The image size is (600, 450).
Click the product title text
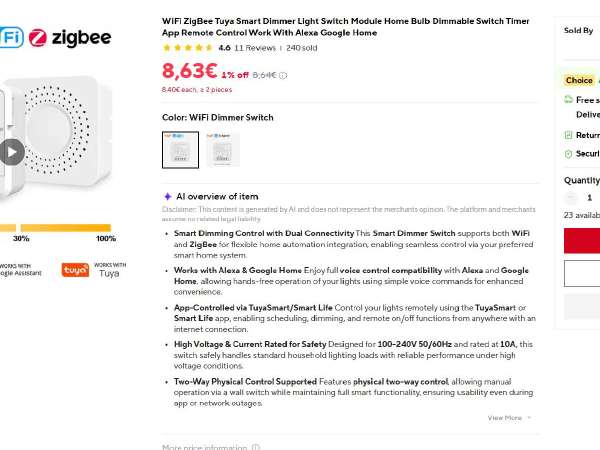(346, 27)
